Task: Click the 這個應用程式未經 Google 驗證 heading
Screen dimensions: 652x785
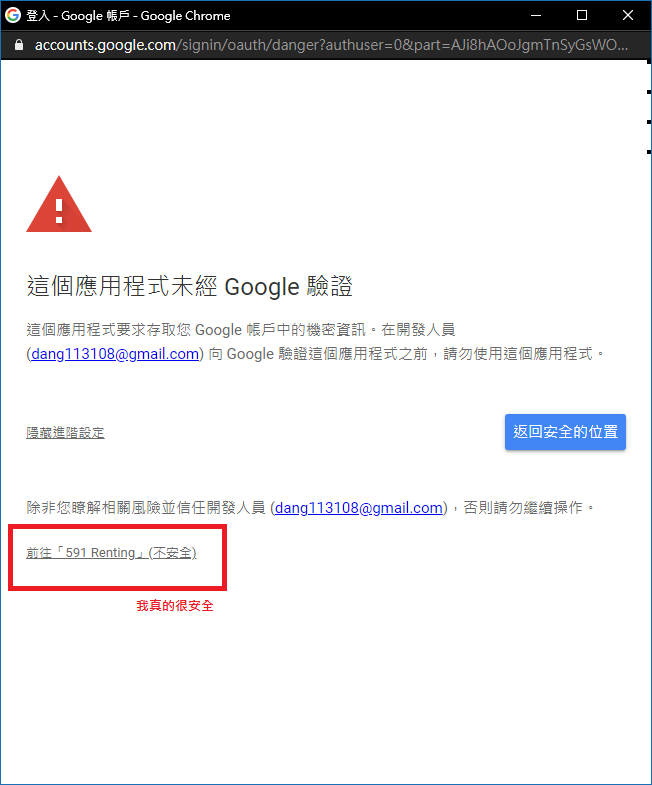Action: tap(190, 286)
